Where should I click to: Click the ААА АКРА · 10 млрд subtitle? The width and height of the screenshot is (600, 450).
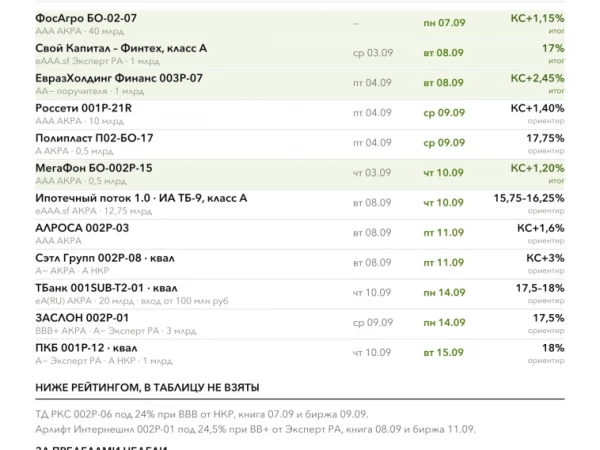tap(80, 121)
